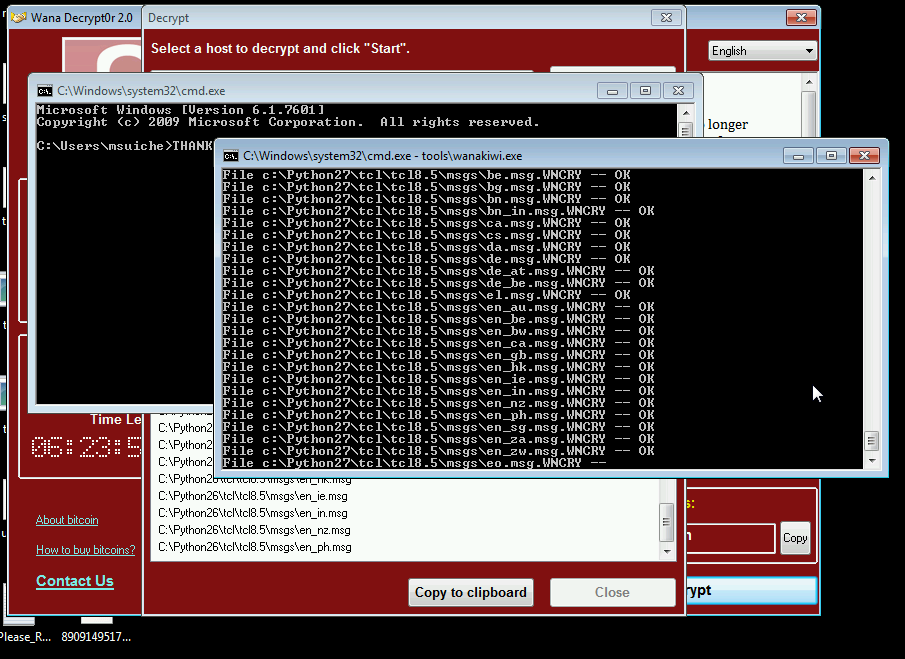Screen dimensions: 905x659
Task: Click the Copy to clipboard button
Action: (x=471, y=593)
